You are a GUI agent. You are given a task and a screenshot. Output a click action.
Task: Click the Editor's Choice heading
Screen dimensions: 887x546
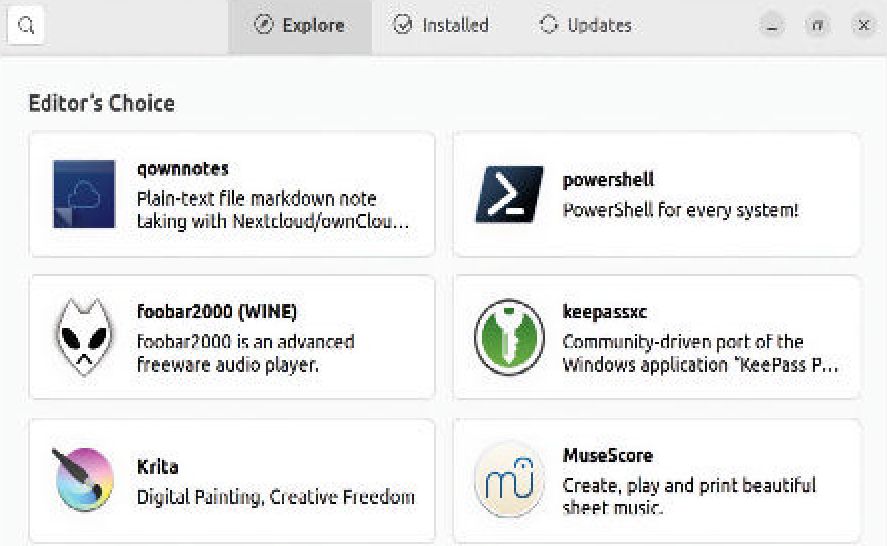[x=102, y=104]
